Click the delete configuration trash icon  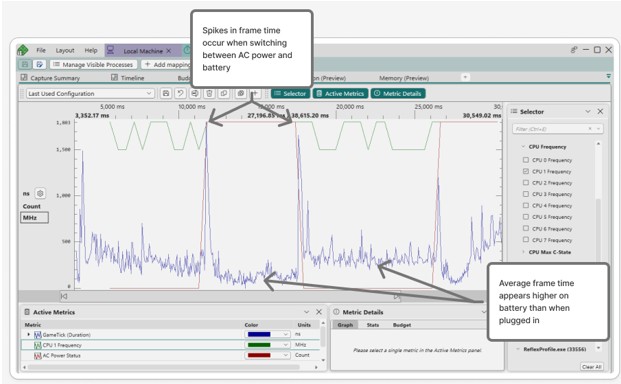(210, 93)
